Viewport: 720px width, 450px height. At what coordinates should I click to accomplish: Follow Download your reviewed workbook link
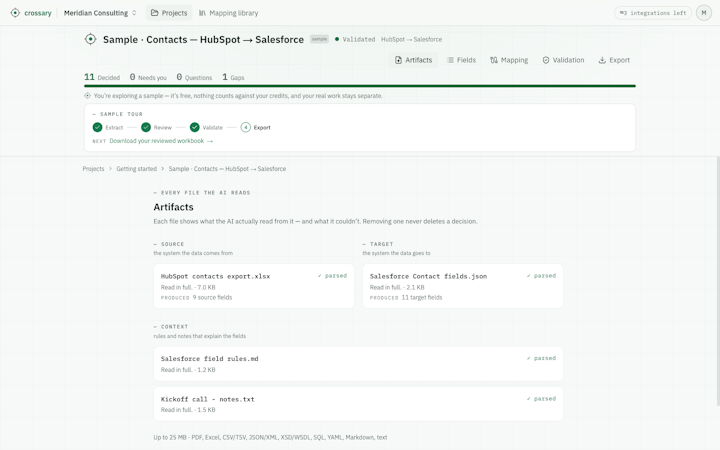coord(161,141)
